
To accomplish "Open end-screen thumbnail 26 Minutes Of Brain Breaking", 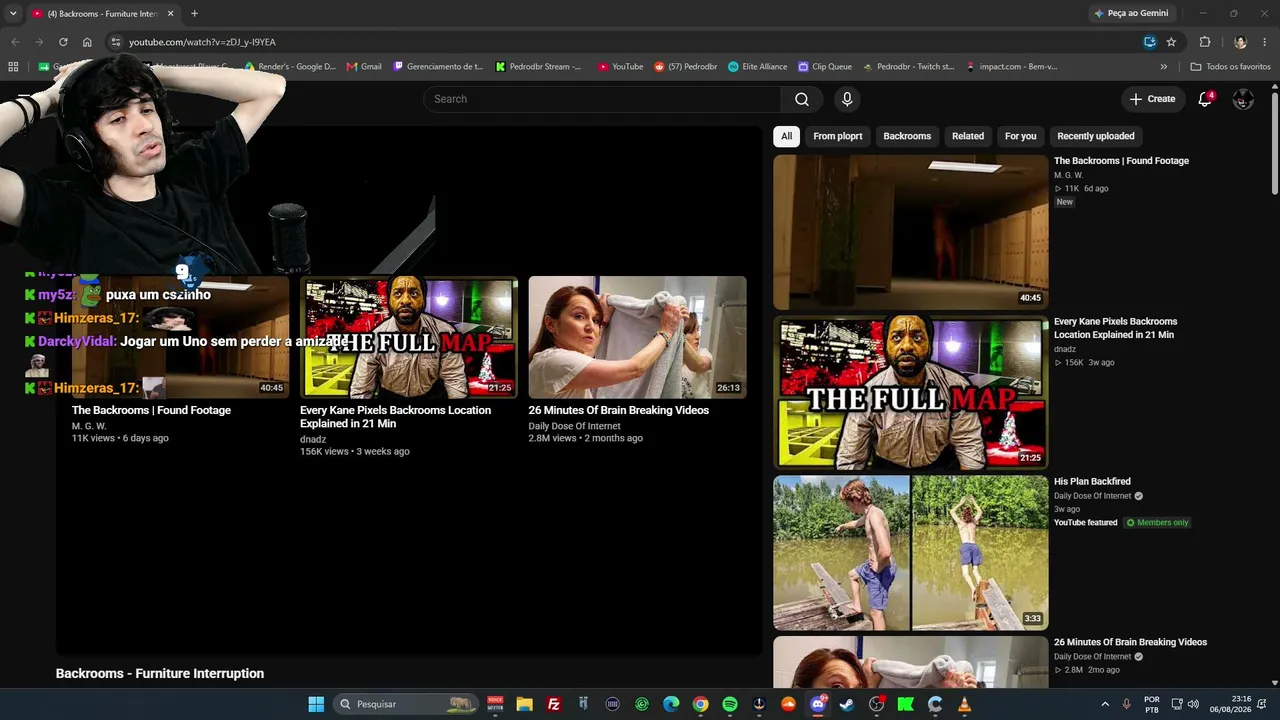I will (x=637, y=337).
